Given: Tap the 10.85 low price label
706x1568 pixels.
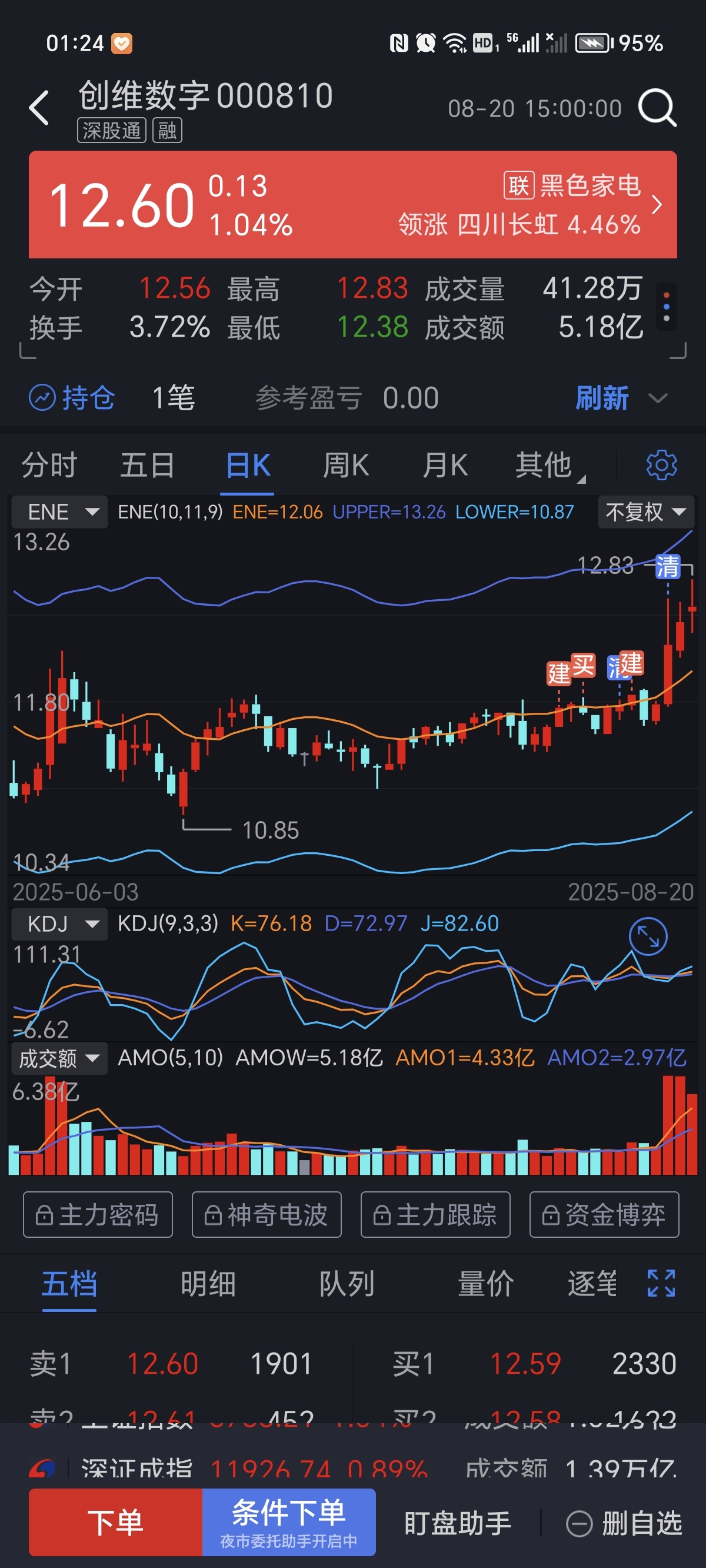Looking at the screenshot, I should tap(270, 830).
